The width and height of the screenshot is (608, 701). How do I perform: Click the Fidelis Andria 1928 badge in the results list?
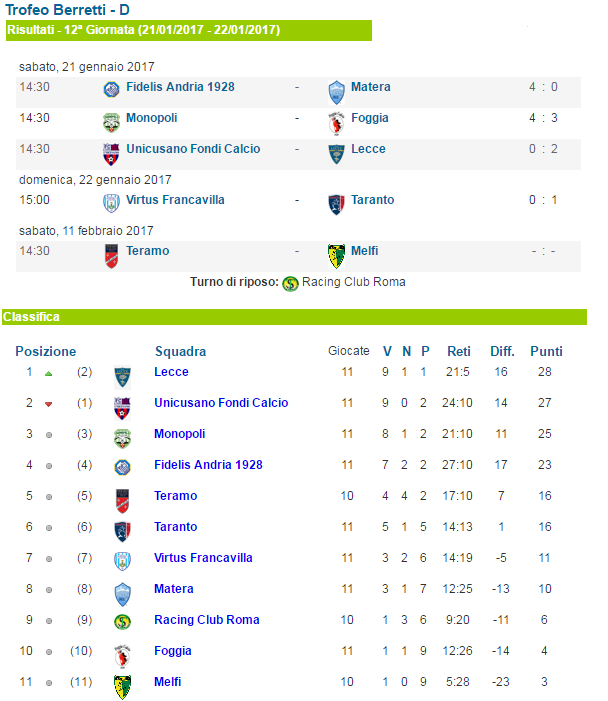click(111, 89)
